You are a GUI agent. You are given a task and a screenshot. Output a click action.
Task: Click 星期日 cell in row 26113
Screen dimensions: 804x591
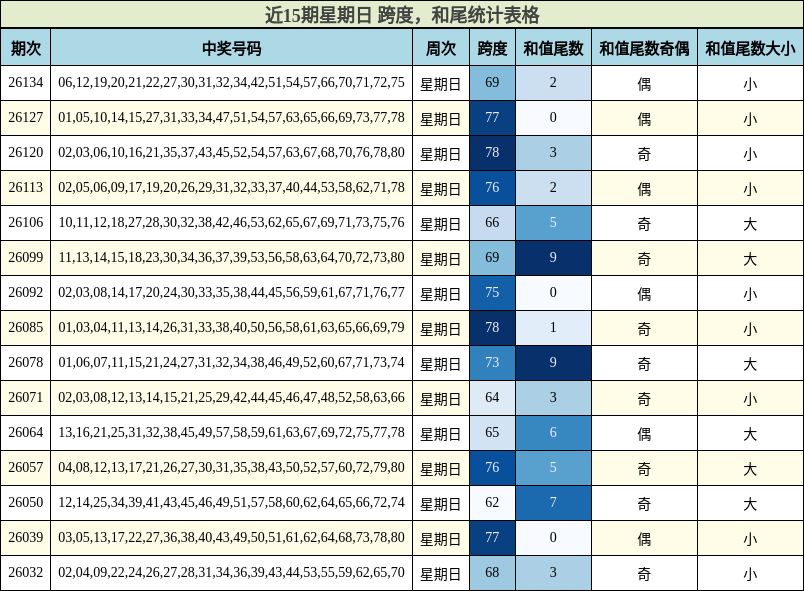click(x=441, y=188)
